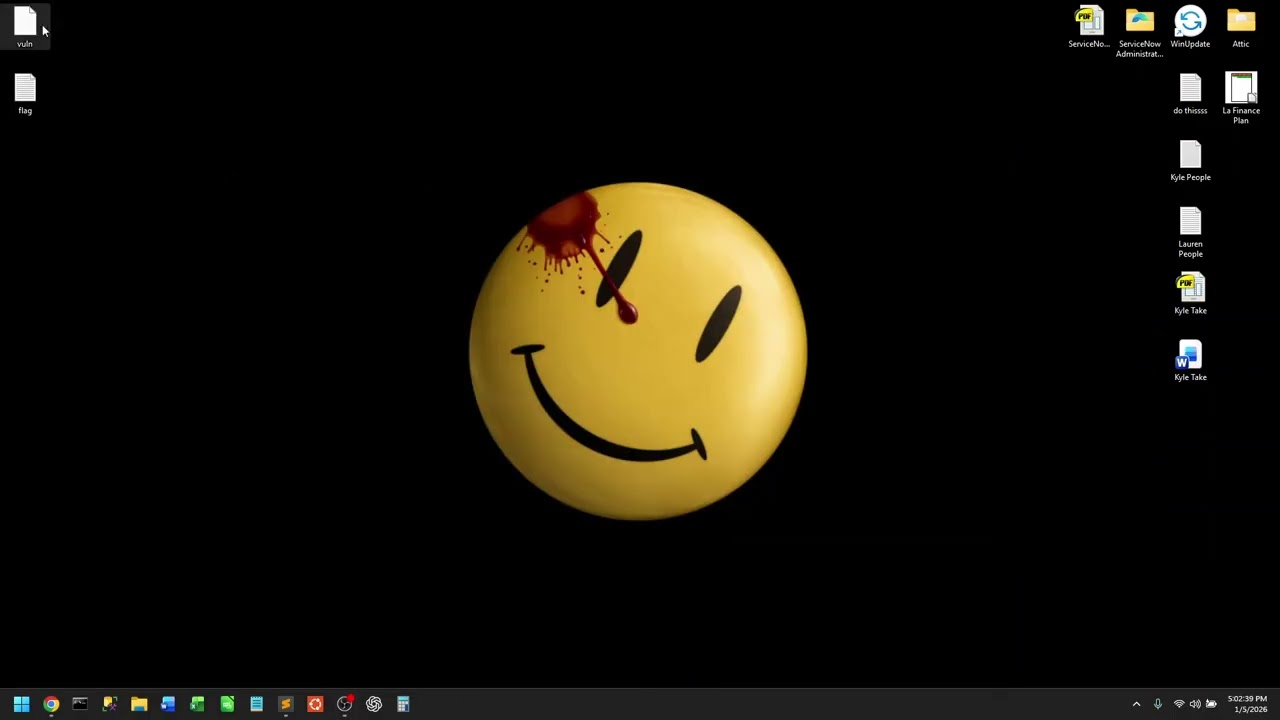1280x720 pixels.
Task: Open the Windows Start menu
Action: (21, 704)
